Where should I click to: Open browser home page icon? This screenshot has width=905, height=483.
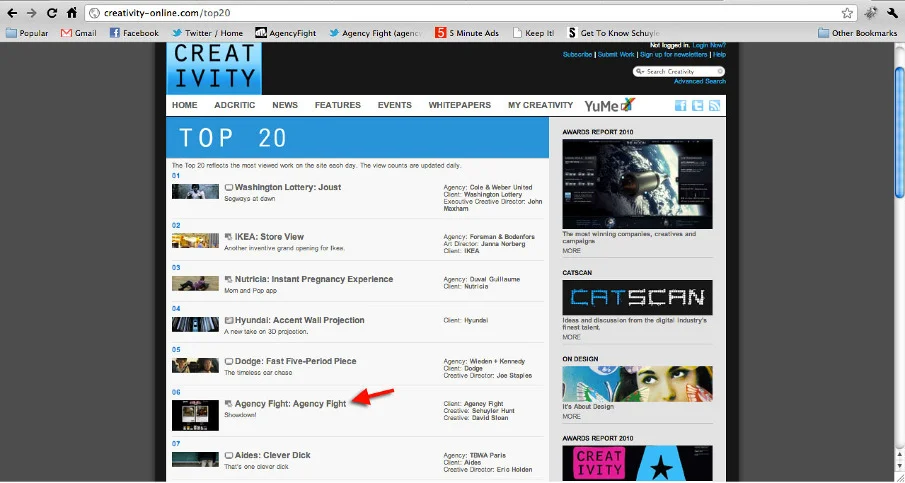click(x=72, y=13)
